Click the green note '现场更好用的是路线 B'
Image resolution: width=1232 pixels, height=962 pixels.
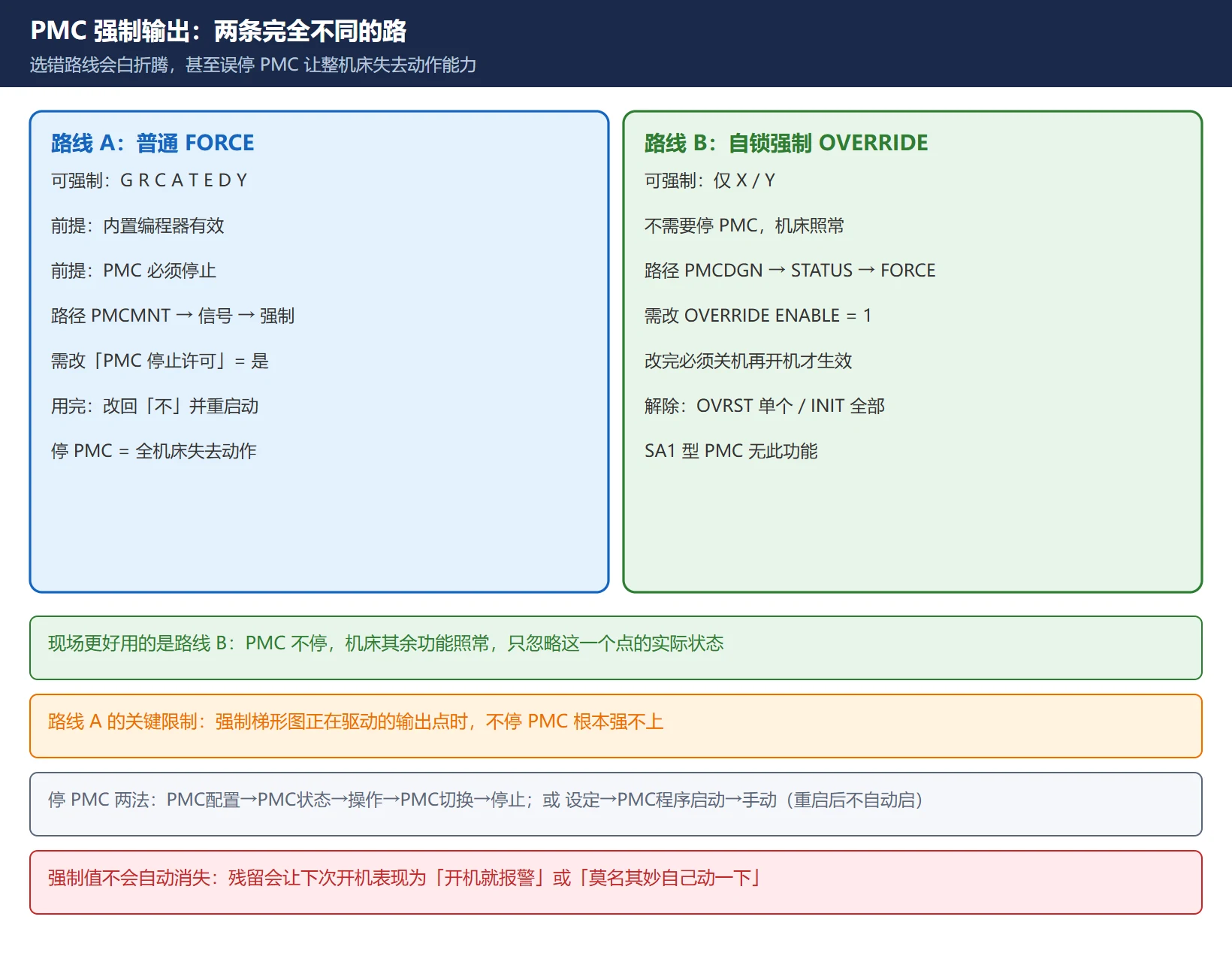coord(616,648)
